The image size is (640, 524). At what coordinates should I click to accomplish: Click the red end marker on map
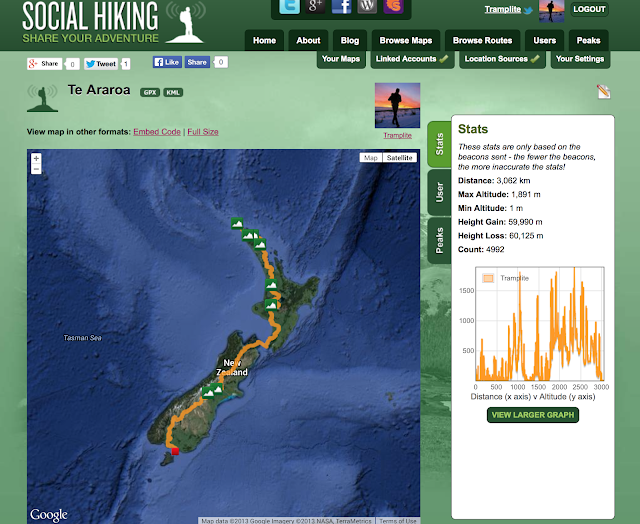click(x=176, y=451)
